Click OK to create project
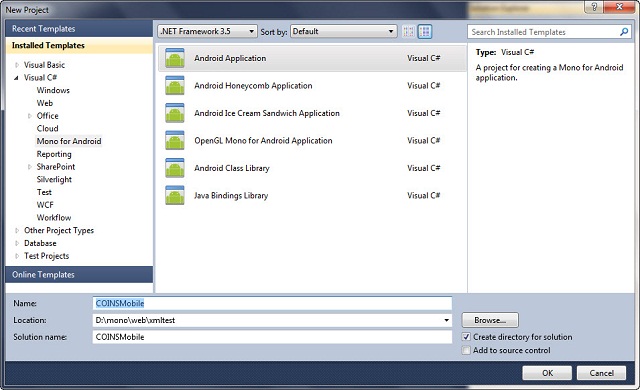 (547, 373)
